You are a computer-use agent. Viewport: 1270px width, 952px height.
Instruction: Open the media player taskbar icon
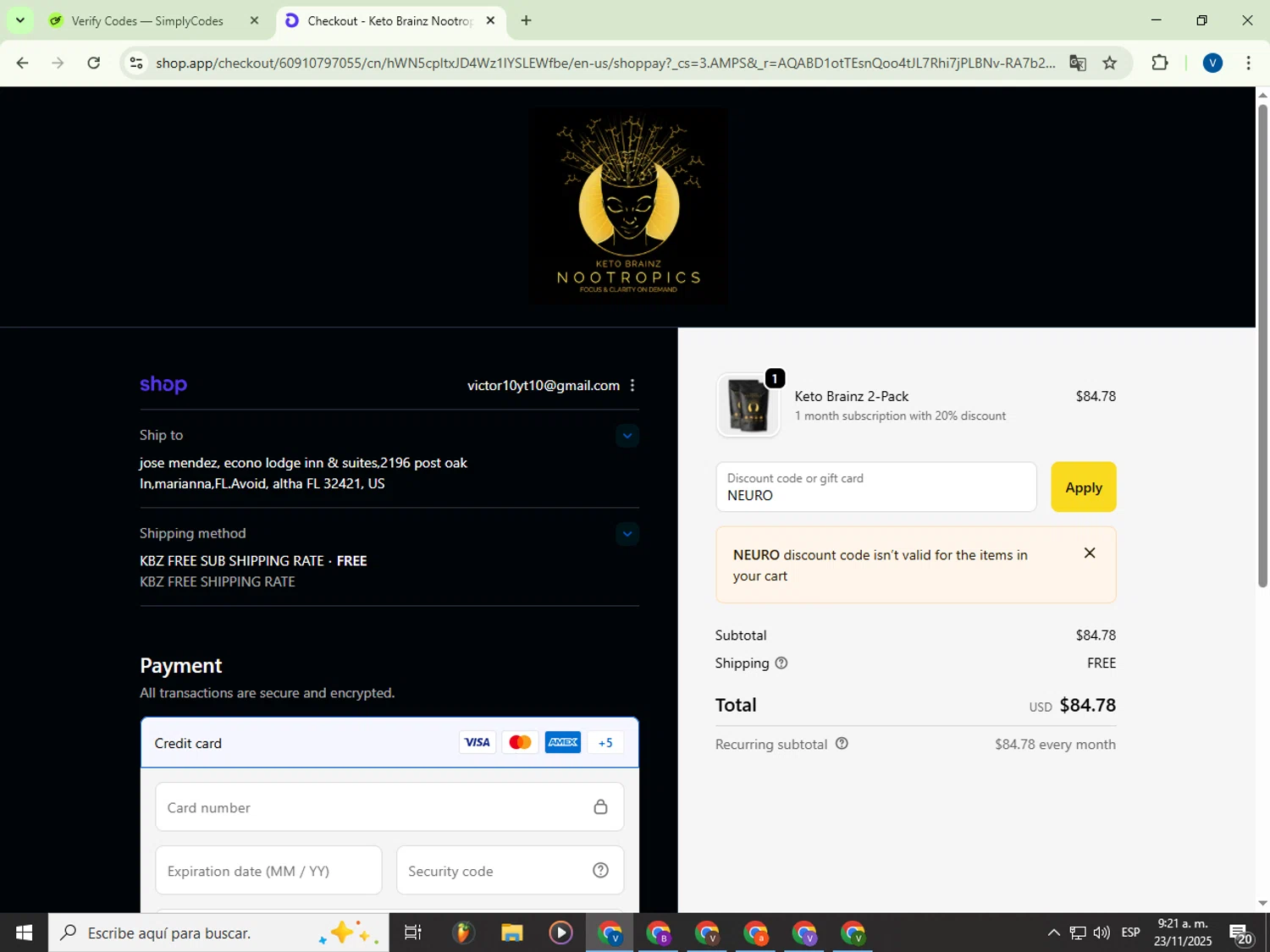[560, 933]
